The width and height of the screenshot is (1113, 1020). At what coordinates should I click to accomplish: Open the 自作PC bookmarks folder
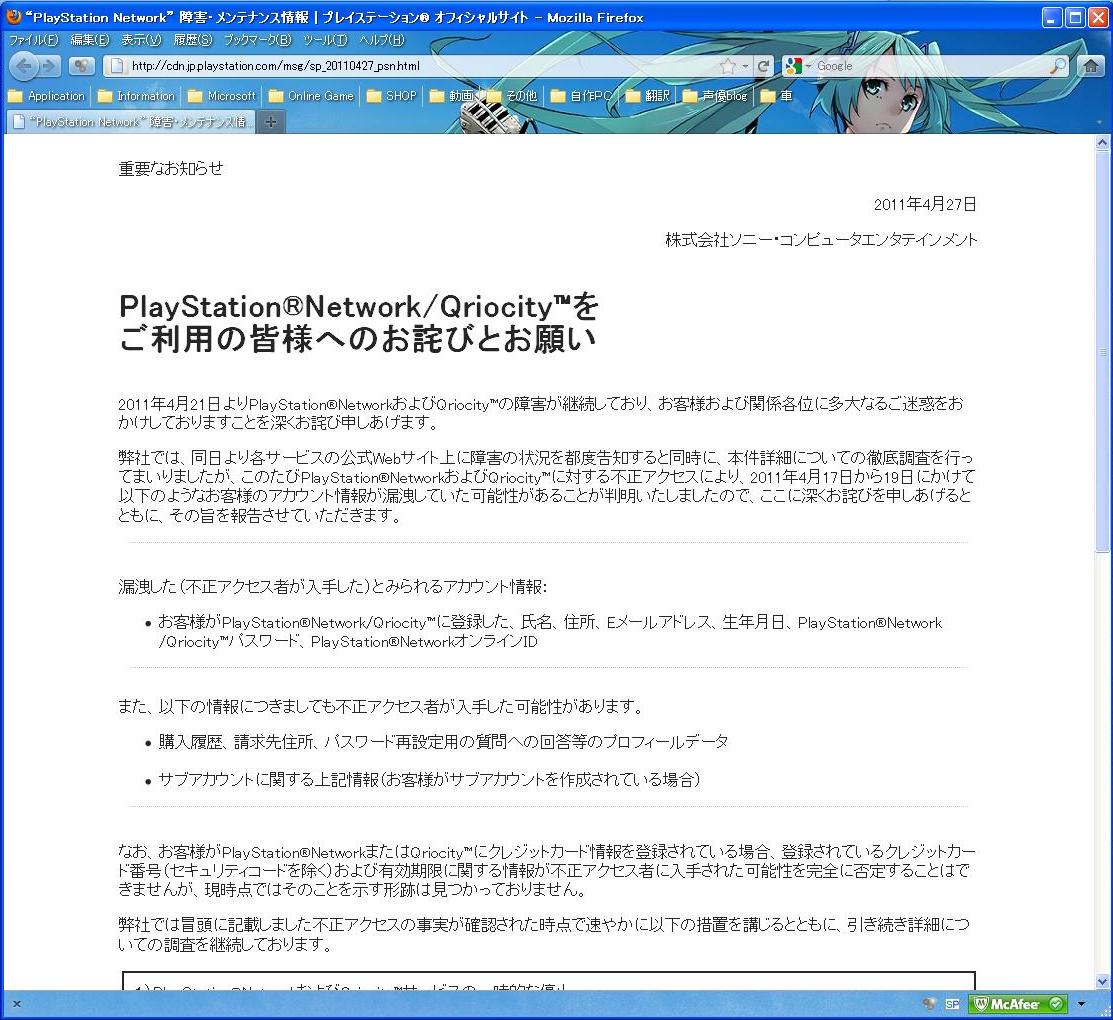click(581, 96)
